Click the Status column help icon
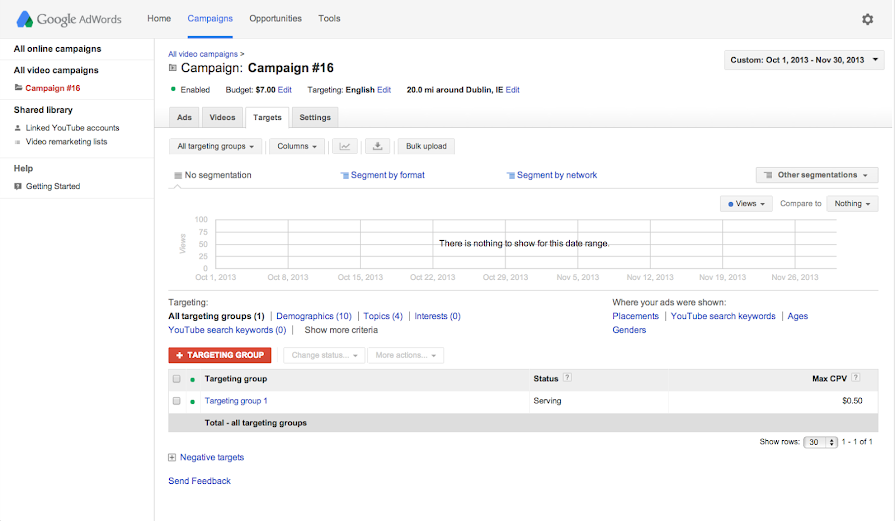 pos(567,378)
